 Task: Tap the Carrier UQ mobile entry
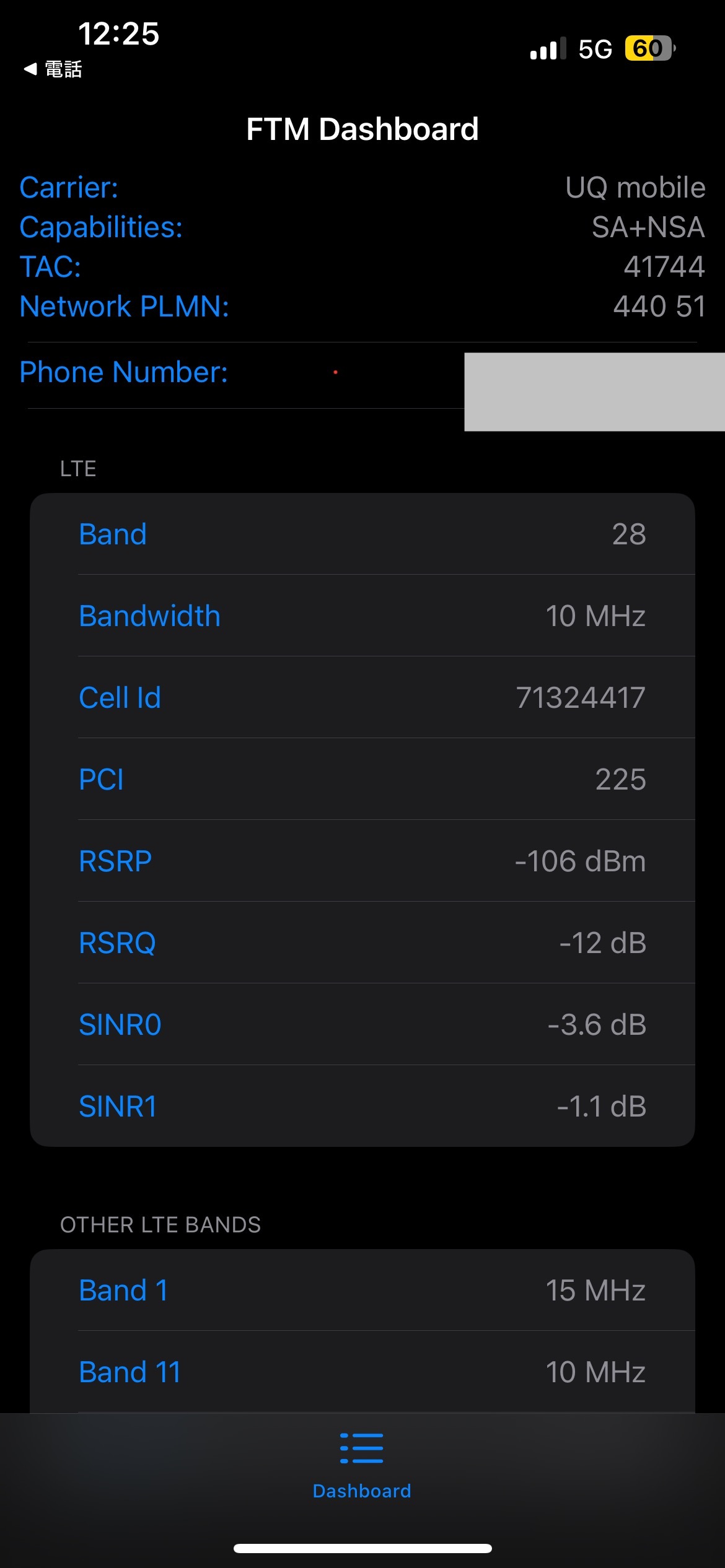tap(362, 188)
